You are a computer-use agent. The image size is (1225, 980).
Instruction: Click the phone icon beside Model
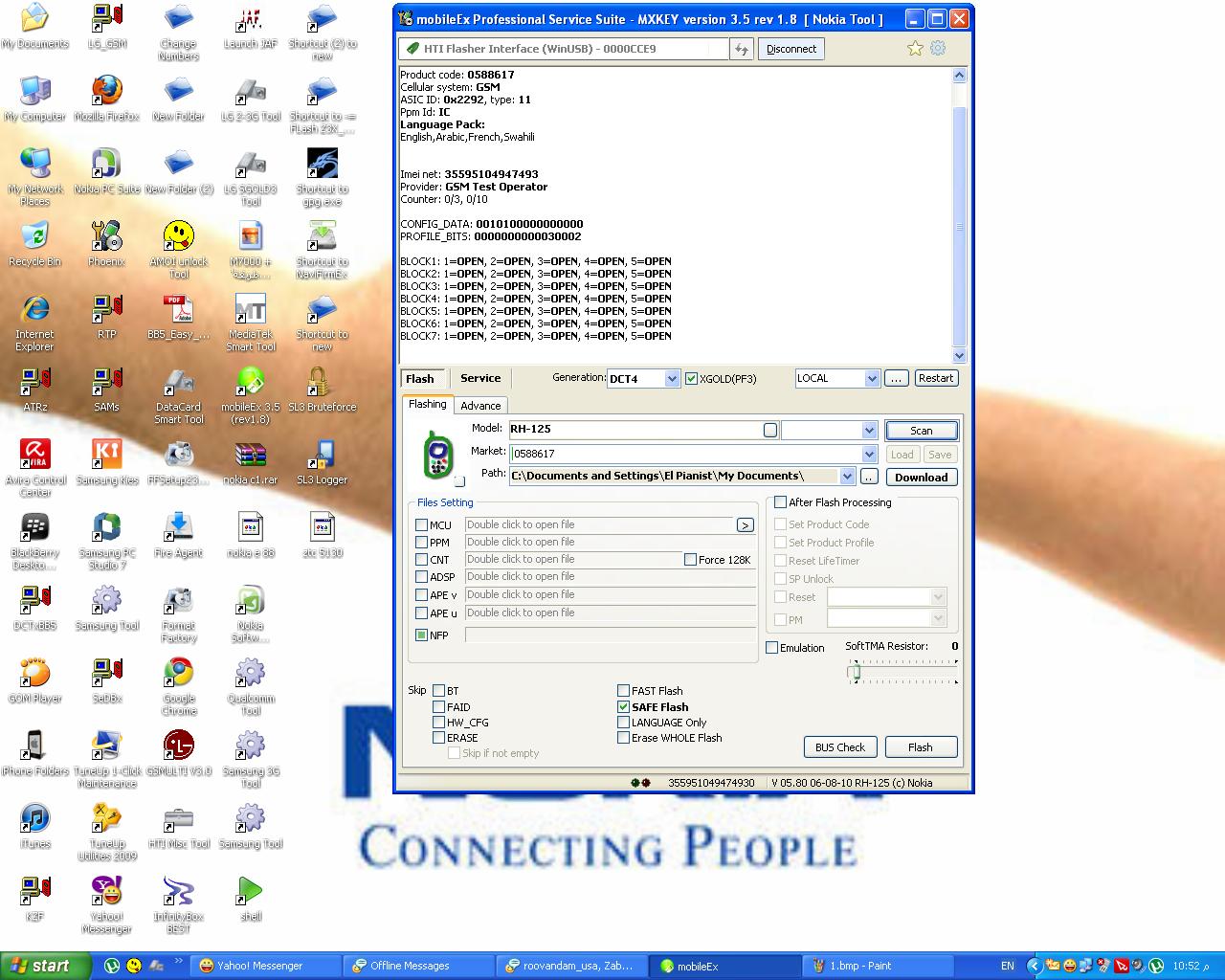click(438, 455)
